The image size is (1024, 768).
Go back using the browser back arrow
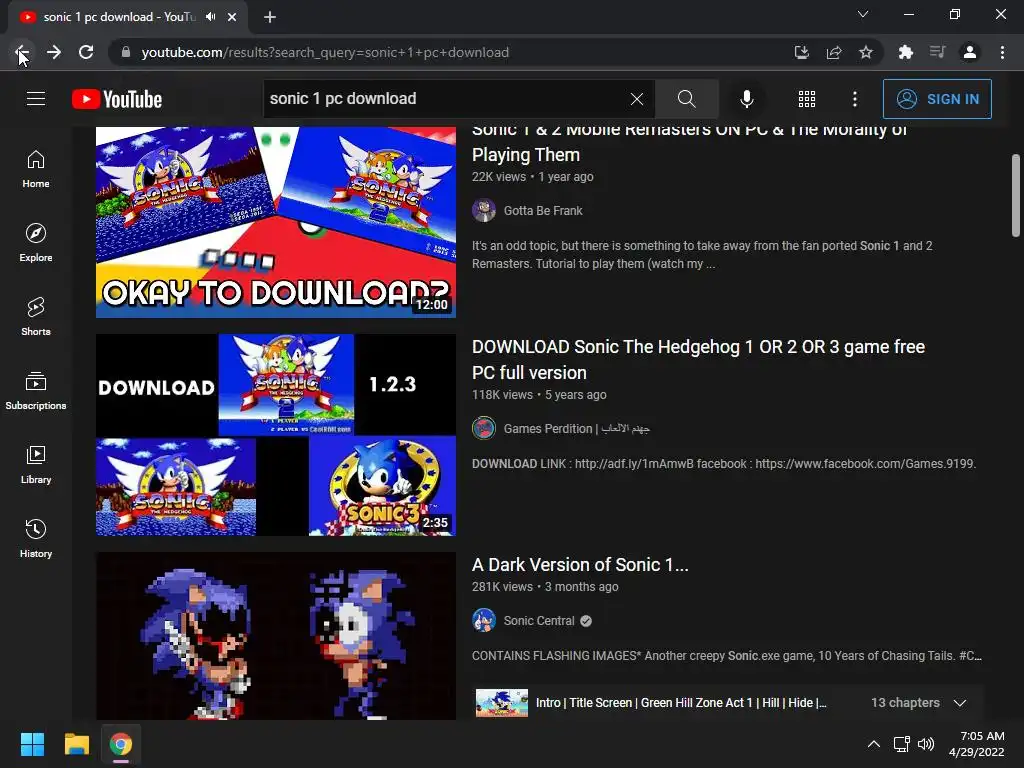(22, 52)
